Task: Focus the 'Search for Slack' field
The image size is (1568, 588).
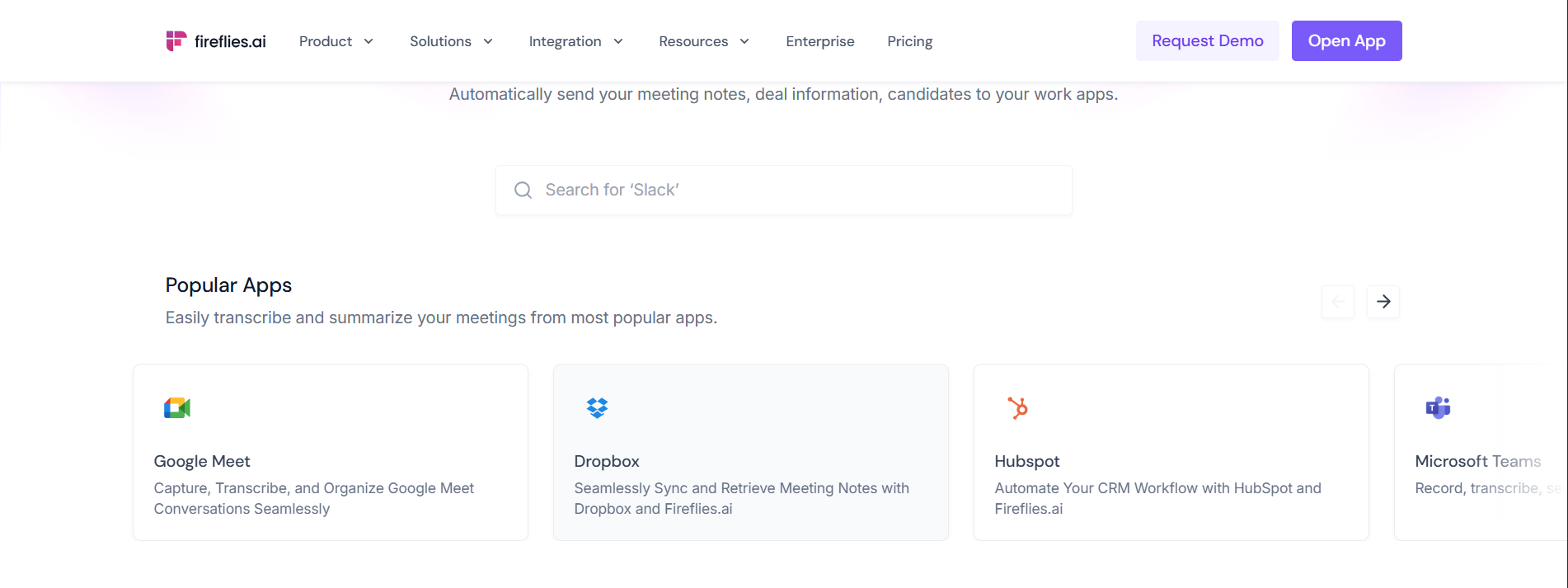Action: point(784,191)
